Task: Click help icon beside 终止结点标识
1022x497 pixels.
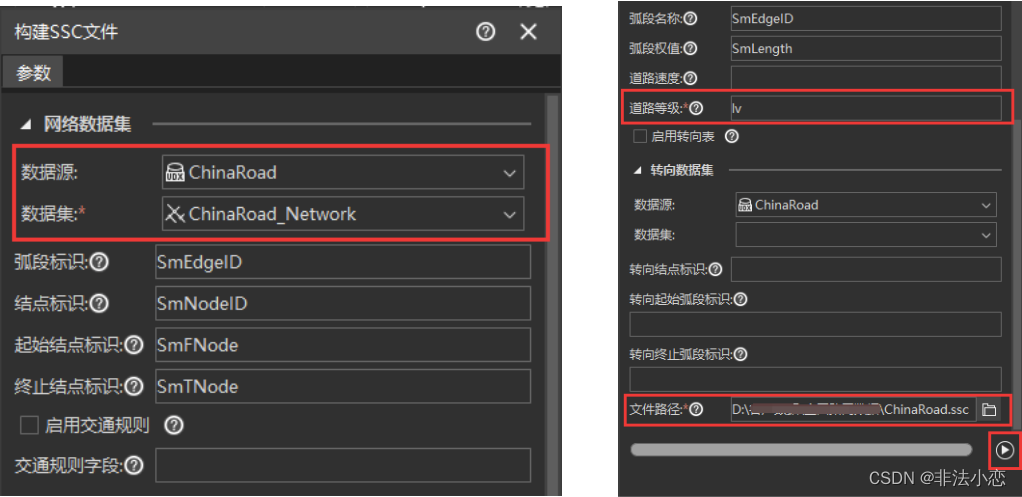Action: (134, 386)
